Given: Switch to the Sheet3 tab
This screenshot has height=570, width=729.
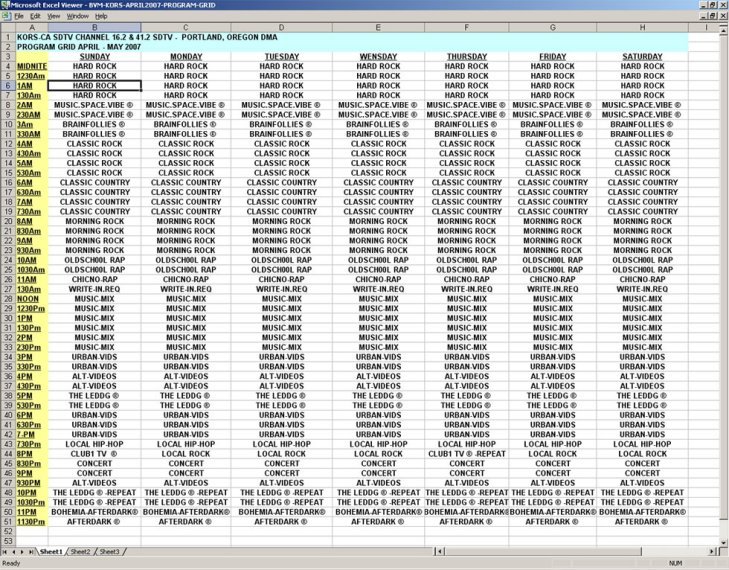Looking at the screenshot, I should (x=110, y=552).
